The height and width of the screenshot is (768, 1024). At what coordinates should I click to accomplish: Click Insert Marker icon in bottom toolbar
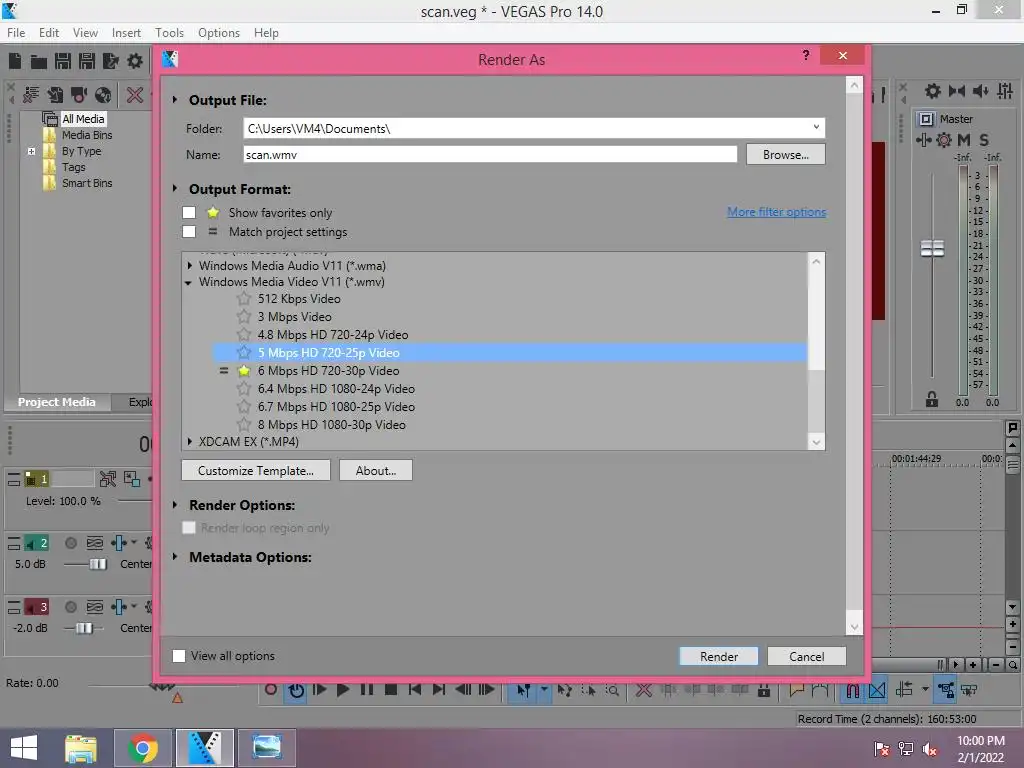point(797,690)
